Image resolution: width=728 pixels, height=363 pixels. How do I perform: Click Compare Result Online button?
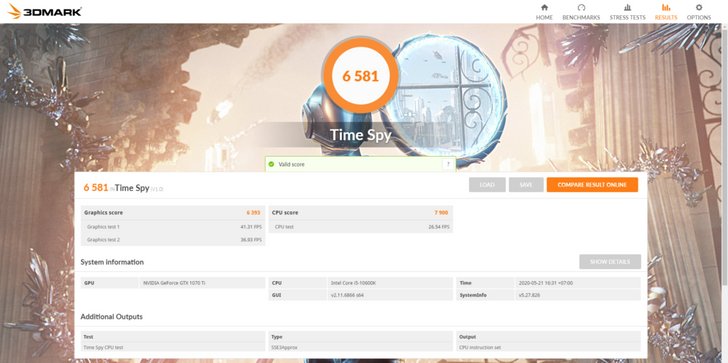(592, 185)
